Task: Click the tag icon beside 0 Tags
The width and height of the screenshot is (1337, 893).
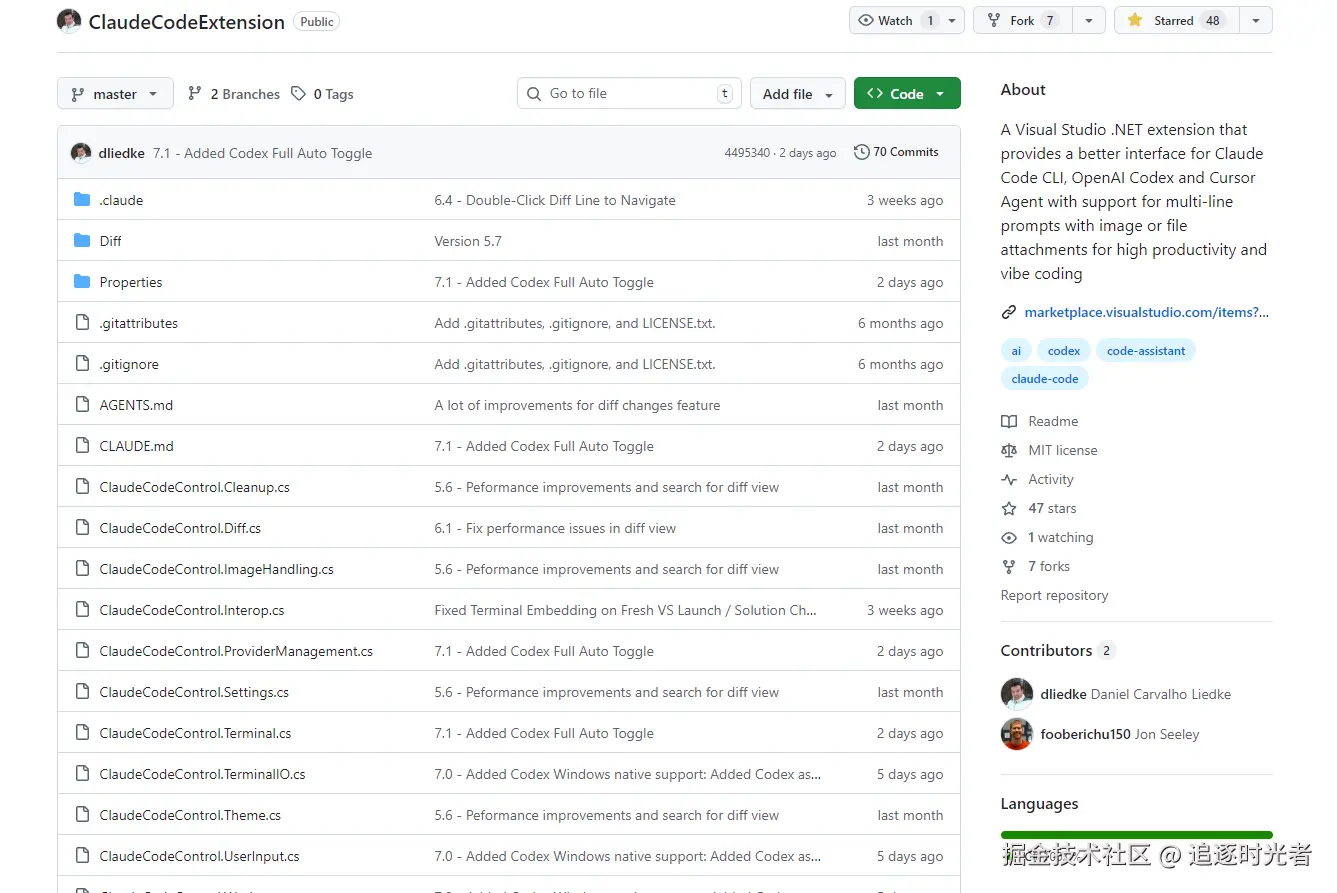Action: click(298, 93)
